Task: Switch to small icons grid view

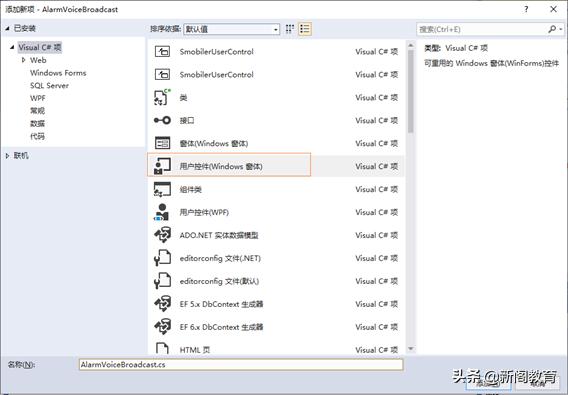Action: click(290, 29)
